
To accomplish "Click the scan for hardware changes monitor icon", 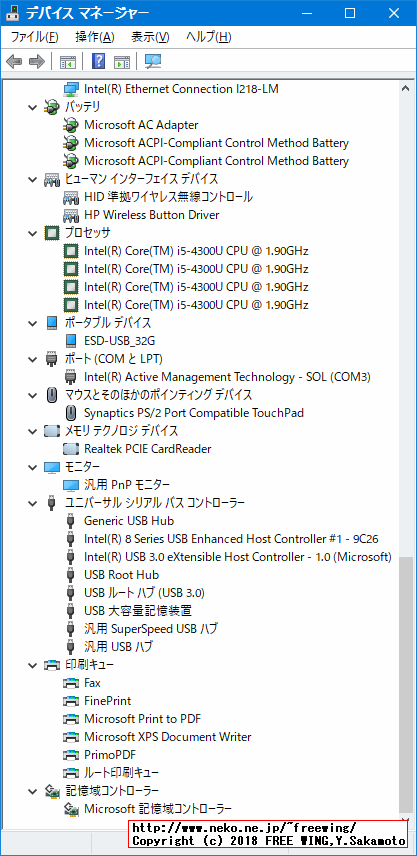I will point(153,61).
